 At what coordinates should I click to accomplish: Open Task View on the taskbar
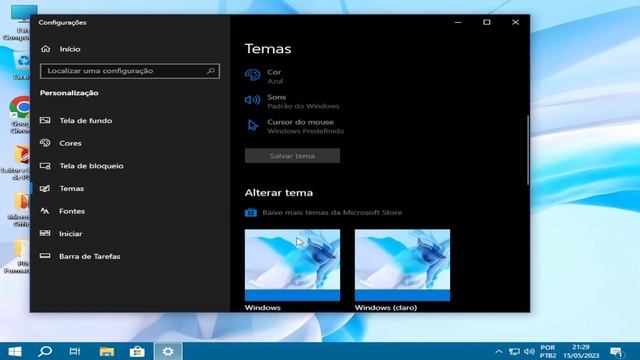75,351
